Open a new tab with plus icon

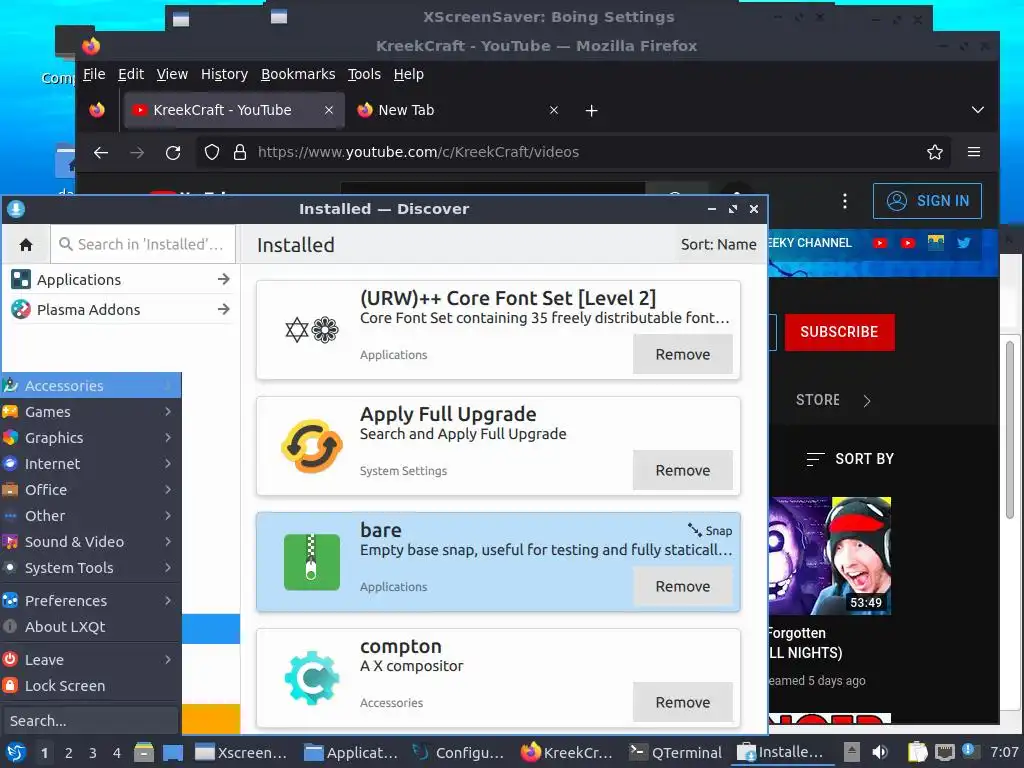tap(591, 110)
